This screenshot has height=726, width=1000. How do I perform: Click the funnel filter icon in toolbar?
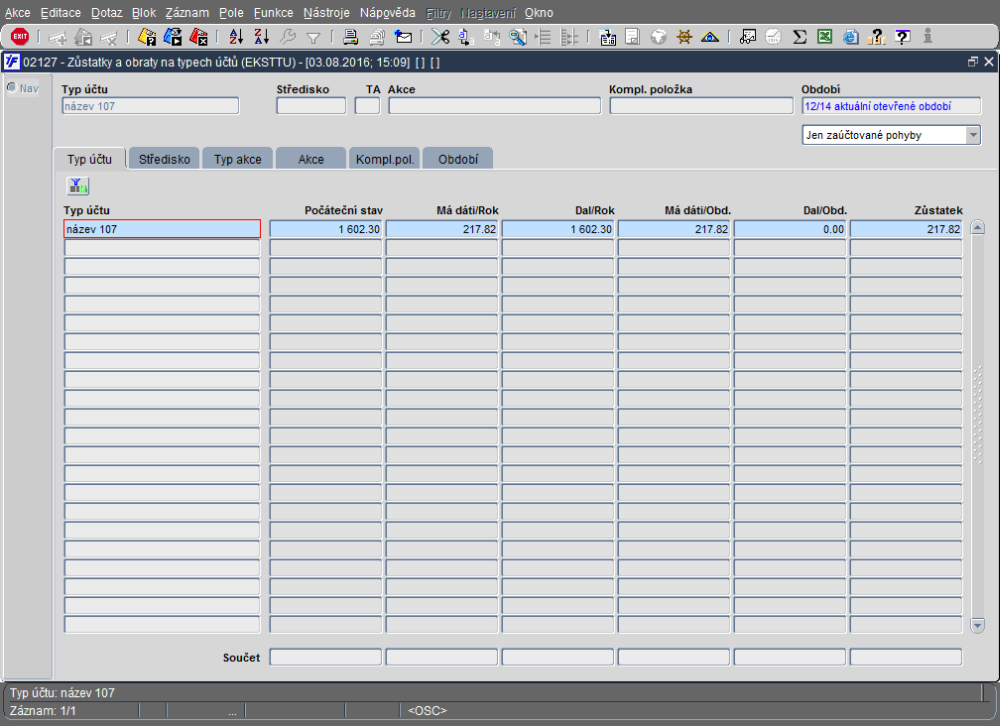[313, 38]
